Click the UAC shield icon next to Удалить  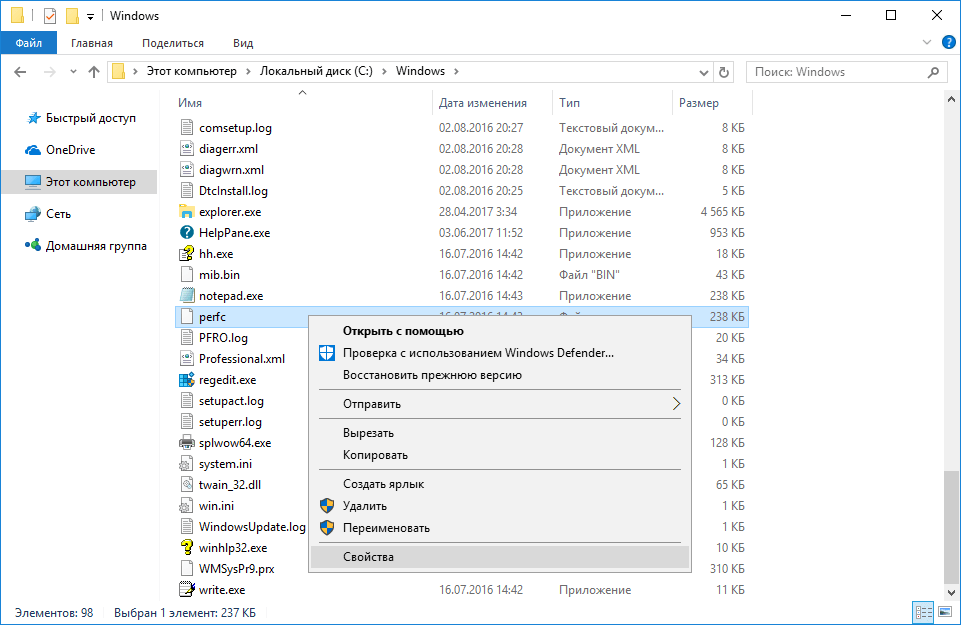click(327, 506)
